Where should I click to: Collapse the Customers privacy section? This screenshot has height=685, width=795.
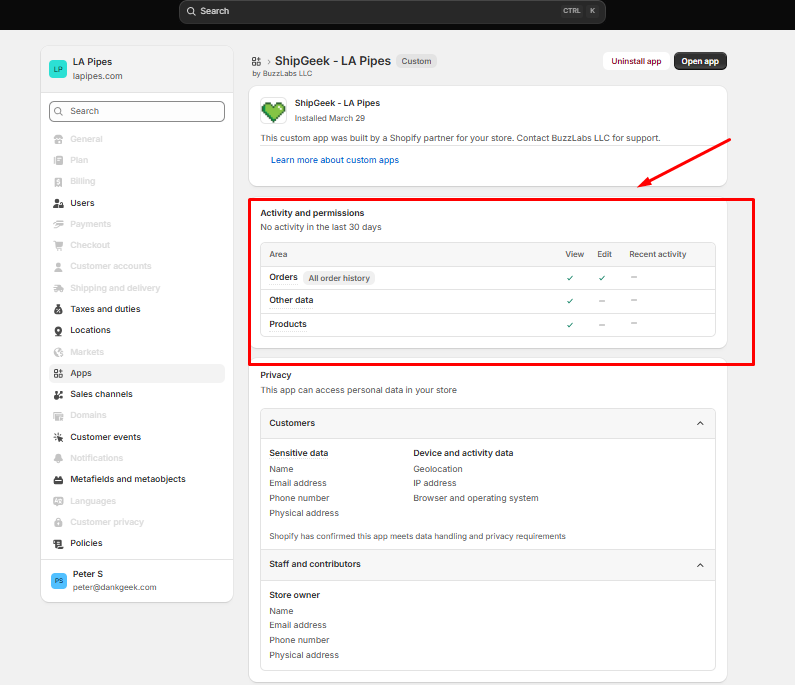pos(700,423)
